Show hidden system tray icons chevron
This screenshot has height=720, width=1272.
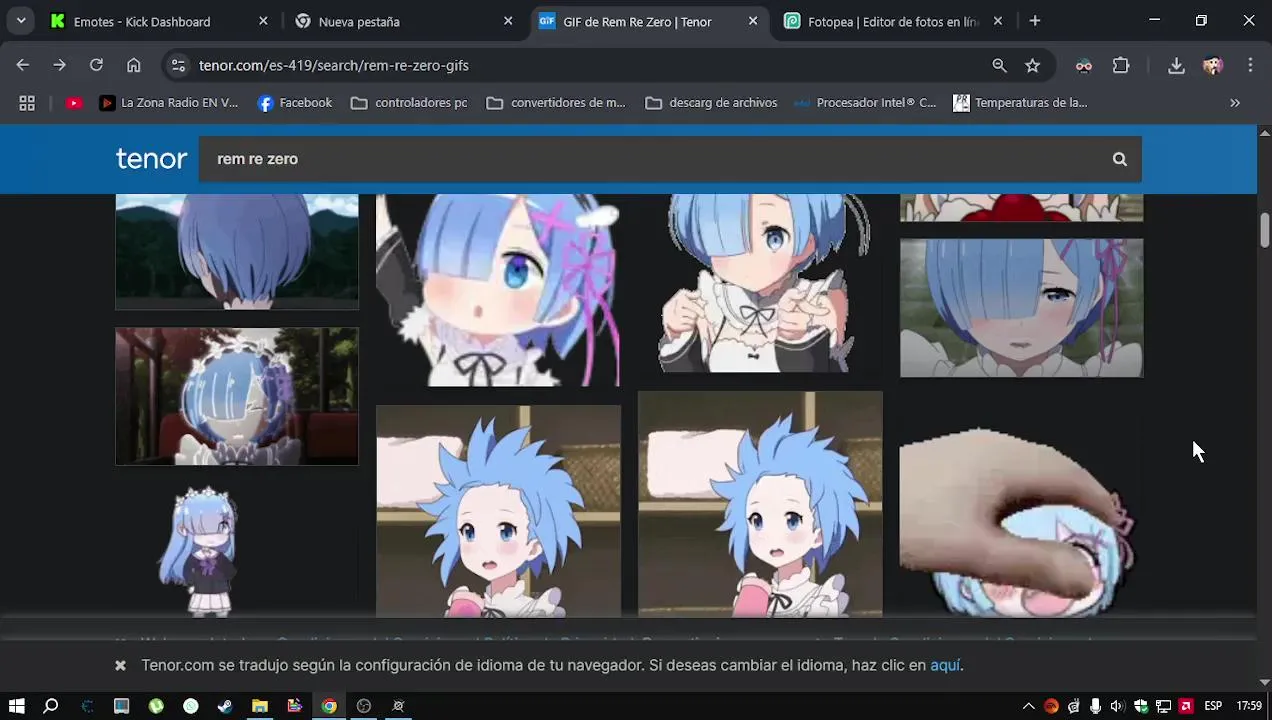1028,706
